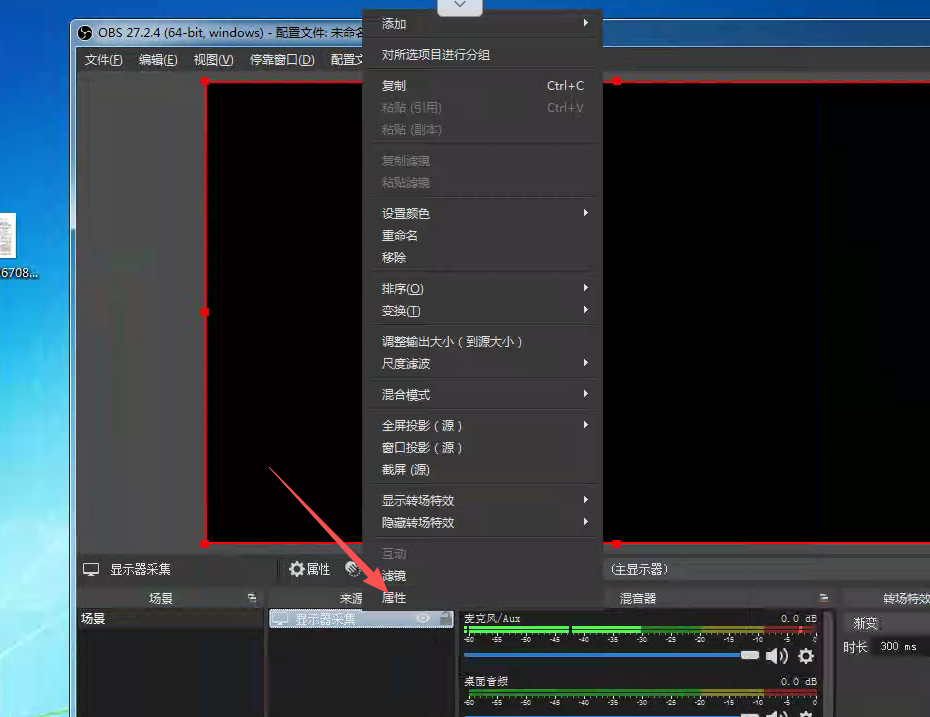Mute the 麦克风/Aux speaker icon

pyautogui.click(x=776, y=656)
